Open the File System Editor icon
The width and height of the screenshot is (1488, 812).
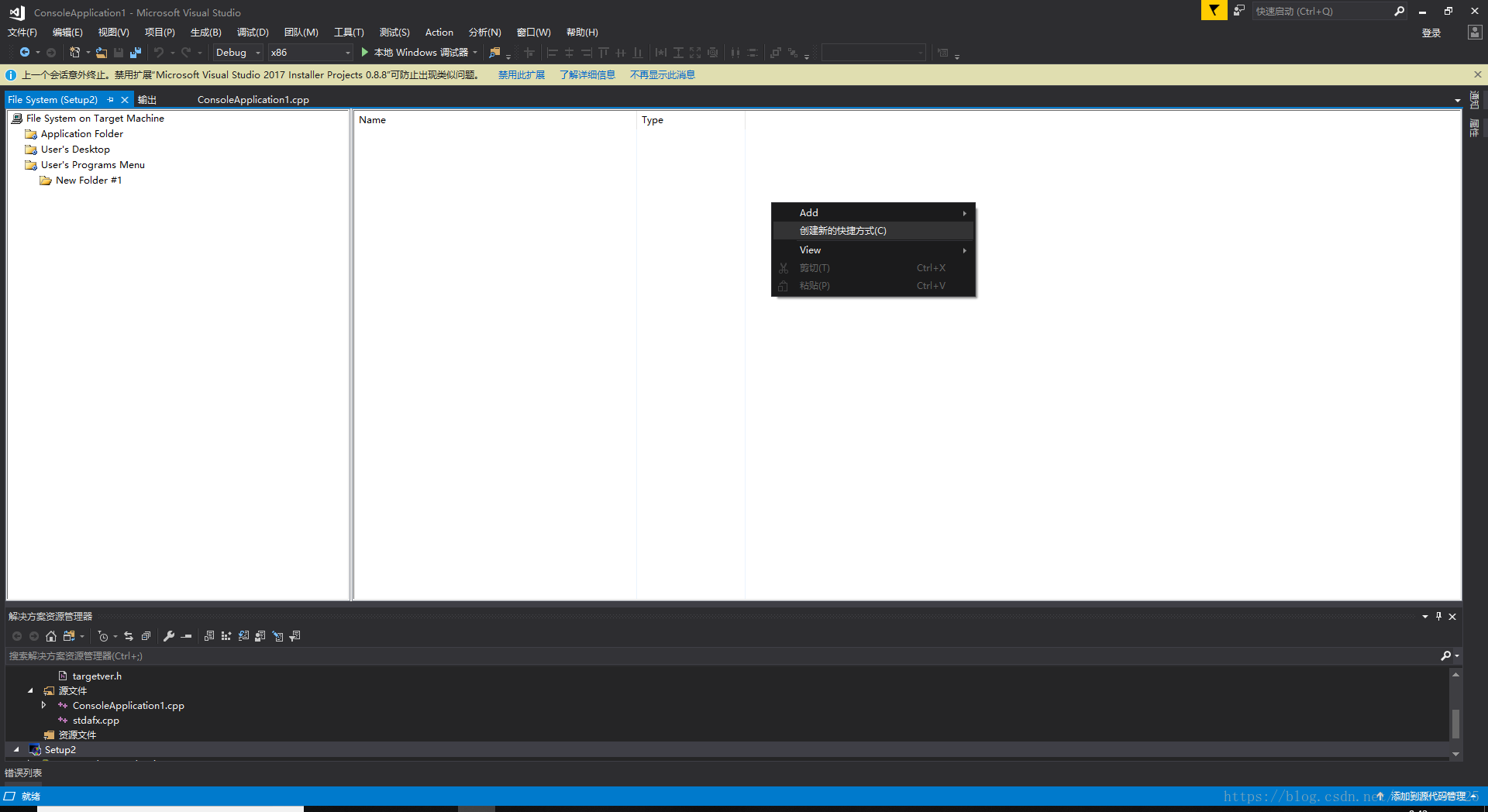point(209,636)
